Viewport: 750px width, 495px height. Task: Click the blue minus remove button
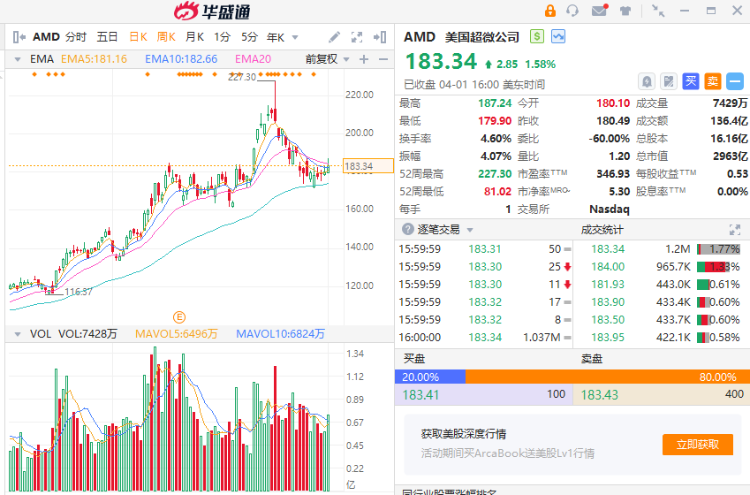(735, 81)
